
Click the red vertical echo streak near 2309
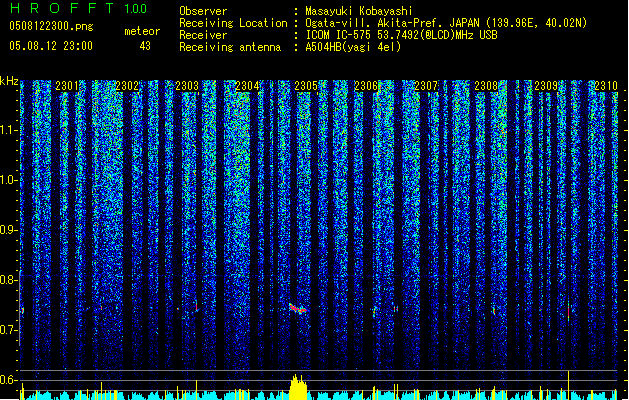click(568, 311)
